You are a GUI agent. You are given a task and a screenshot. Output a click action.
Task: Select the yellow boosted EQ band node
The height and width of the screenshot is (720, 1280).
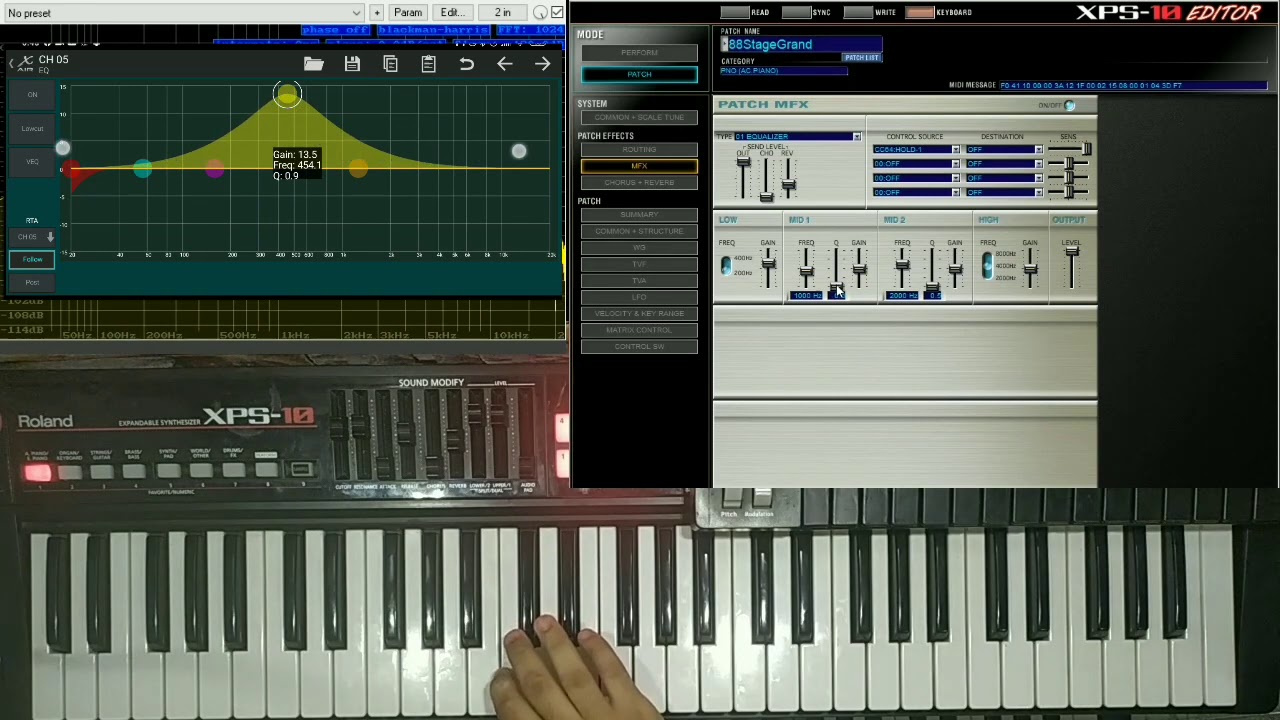[287, 95]
